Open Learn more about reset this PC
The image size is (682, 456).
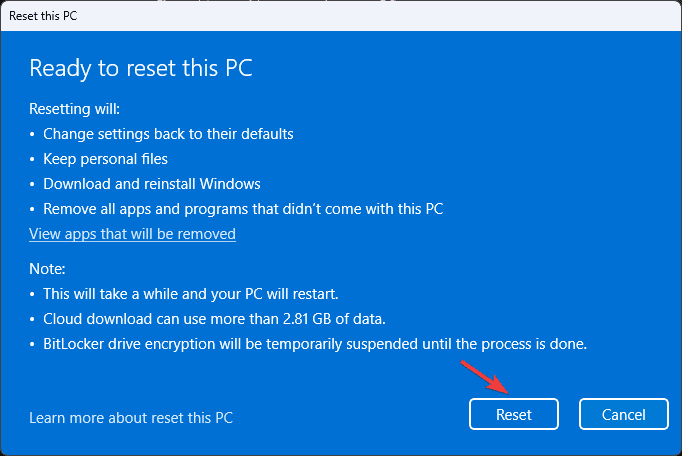131,417
